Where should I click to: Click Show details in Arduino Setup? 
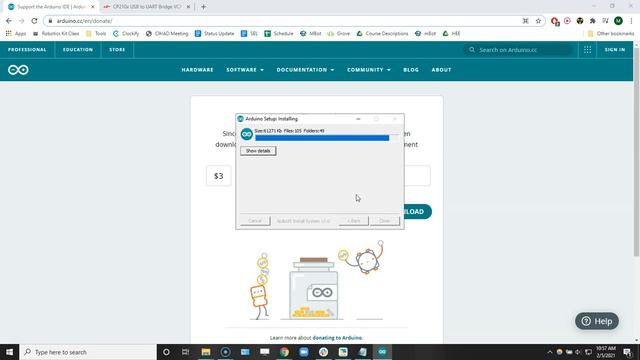click(258, 151)
